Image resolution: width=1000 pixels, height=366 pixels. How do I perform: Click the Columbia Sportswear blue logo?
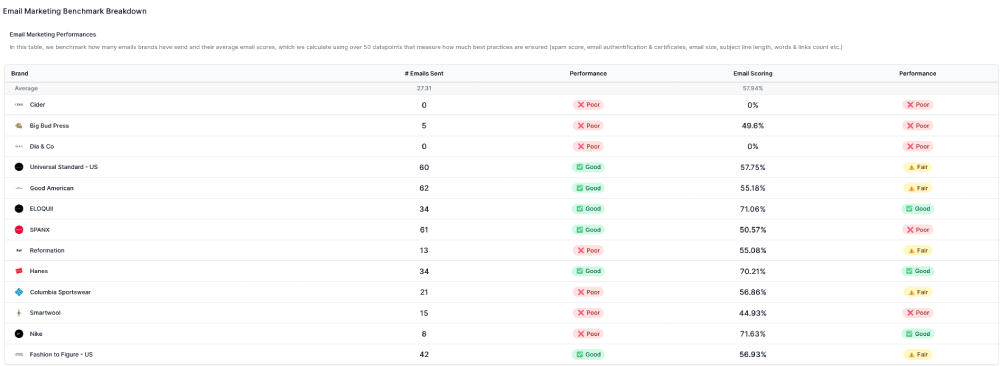tap(18, 292)
